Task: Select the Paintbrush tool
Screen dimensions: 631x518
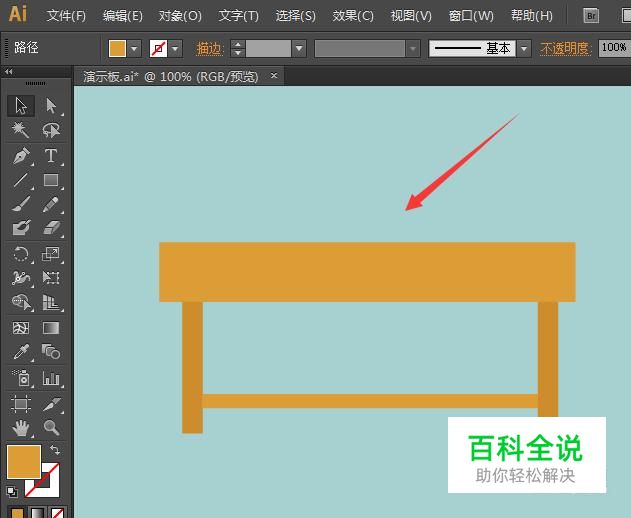Action: [21, 204]
